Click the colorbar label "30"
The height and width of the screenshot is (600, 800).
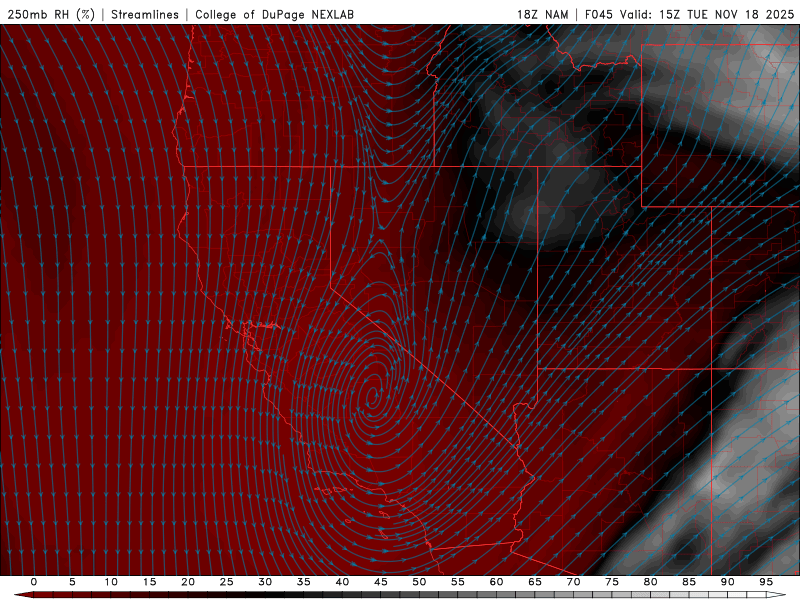coord(265,582)
